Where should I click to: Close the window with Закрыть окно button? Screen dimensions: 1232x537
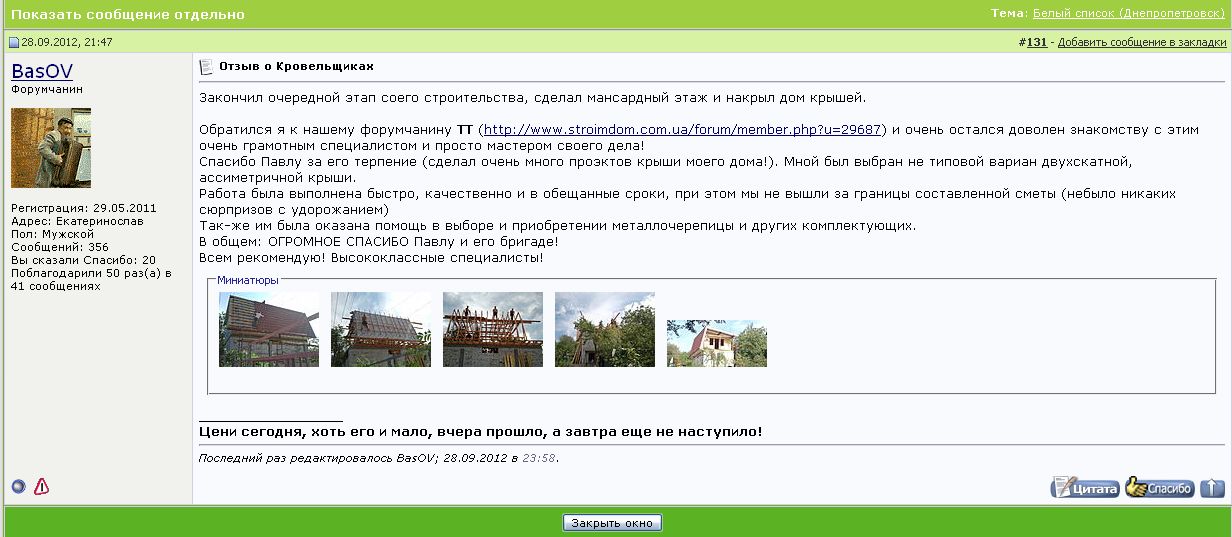(x=613, y=523)
